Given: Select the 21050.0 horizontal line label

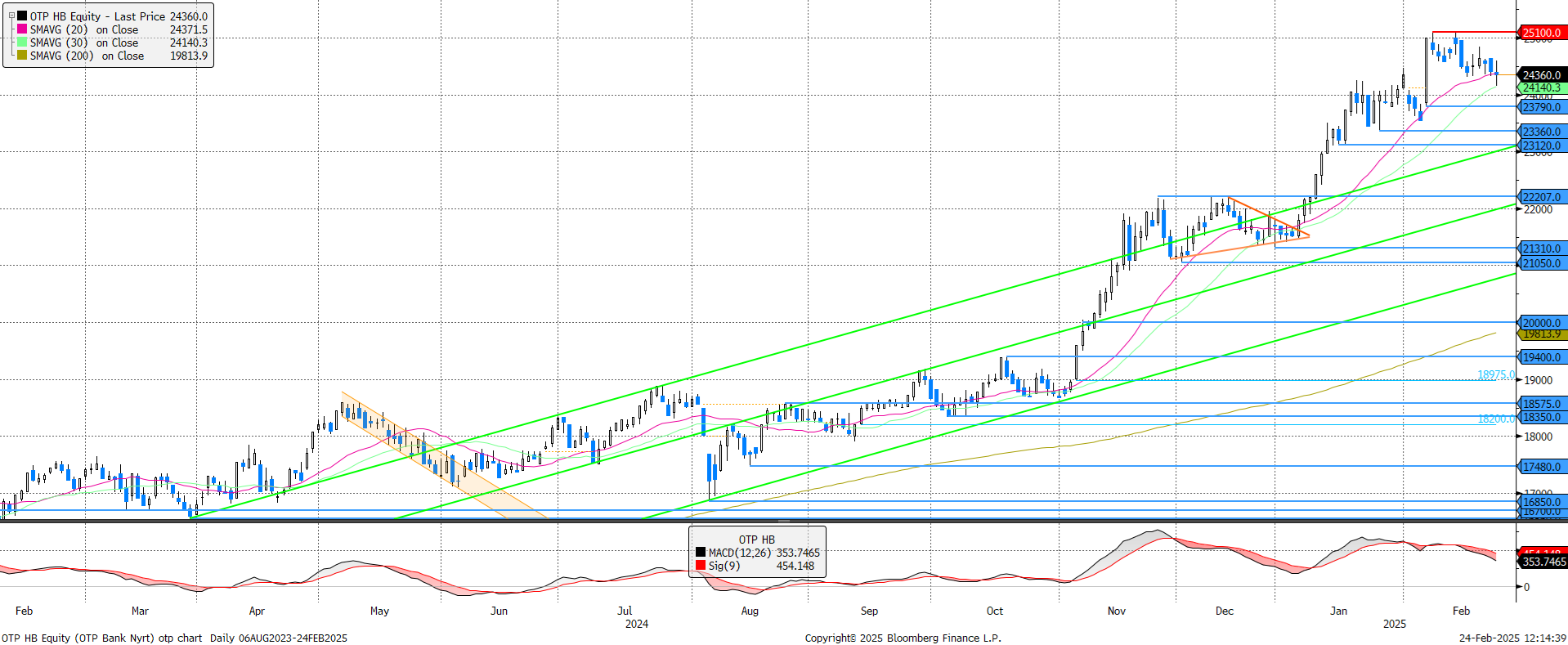Looking at the screenshot, I should click(1542, 263).
